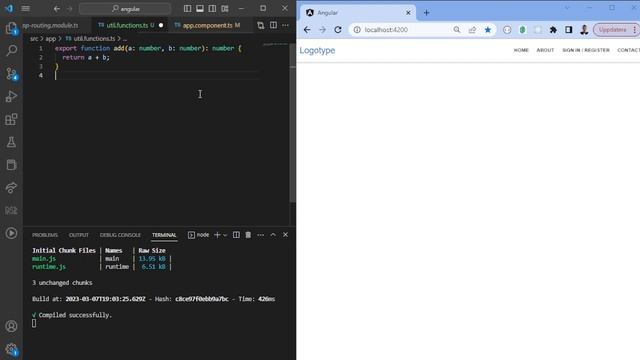
Task: Open the ABOUT navigation link
Action: click(545, 50)
